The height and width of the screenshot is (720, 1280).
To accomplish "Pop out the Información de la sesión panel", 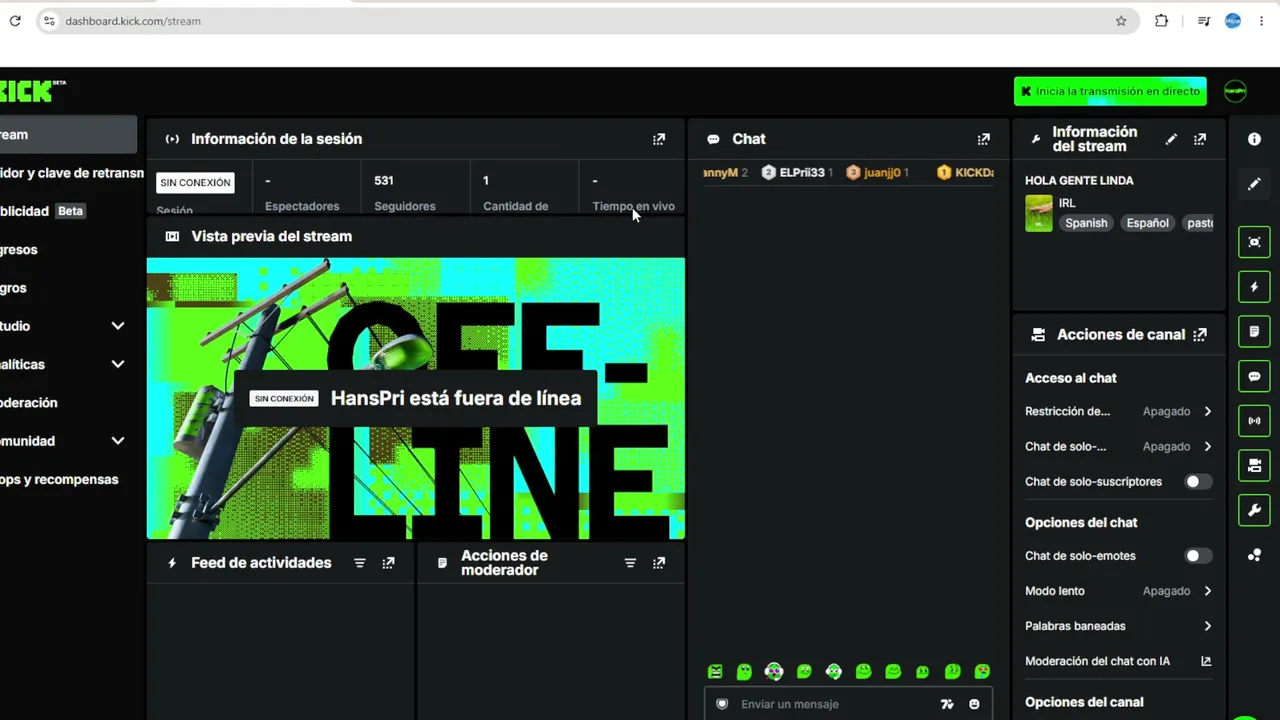I will point(659,139).
